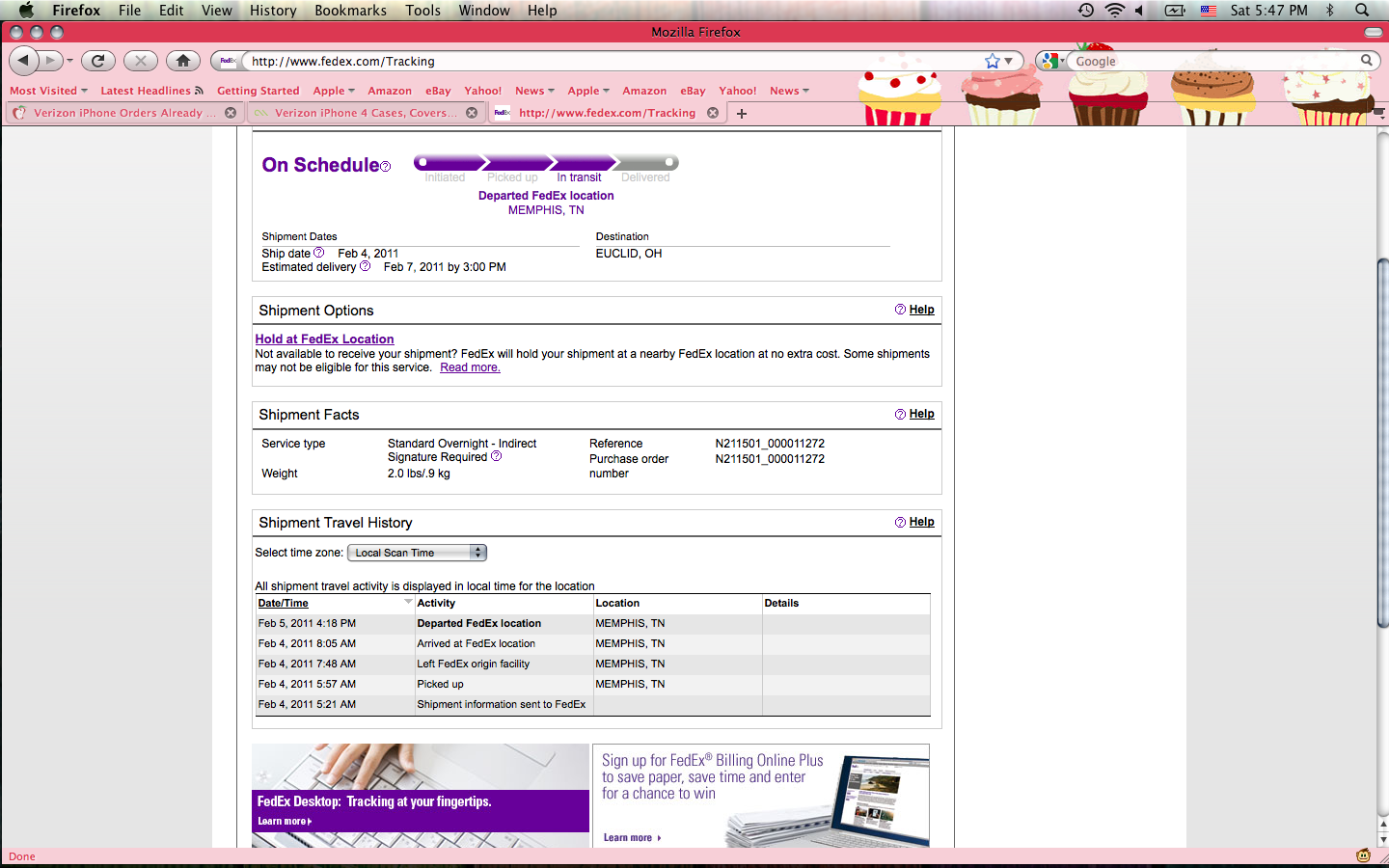The height and width of the screenshot is (868, 1389).
Task: Open the Apple menu
Action: 26,10
